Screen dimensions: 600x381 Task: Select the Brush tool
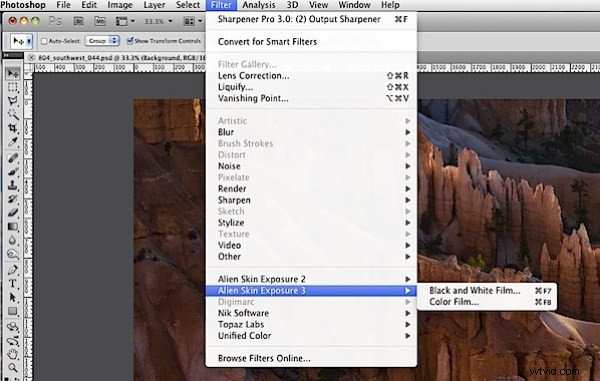click(13, 171)
